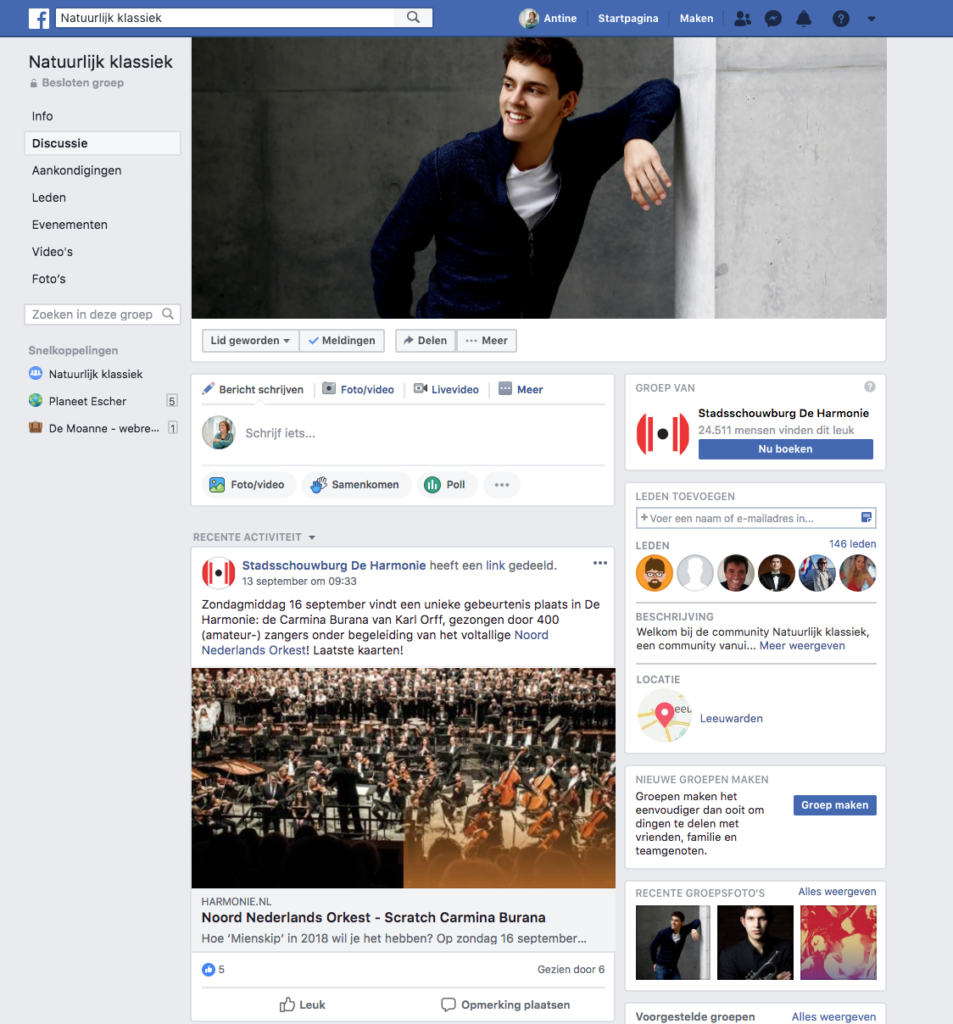This screenshot has height=1024, width=953.
Task: Open the Leeuwarden map thumbnail
Action: pyautogui.click(x=664, y=716)
